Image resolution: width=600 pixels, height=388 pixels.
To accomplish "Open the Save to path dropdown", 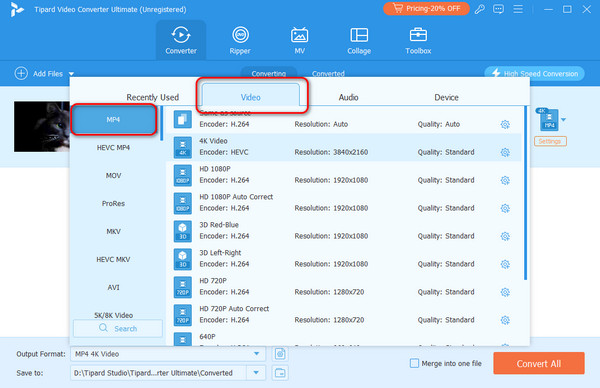I will (x=256, y=372).
